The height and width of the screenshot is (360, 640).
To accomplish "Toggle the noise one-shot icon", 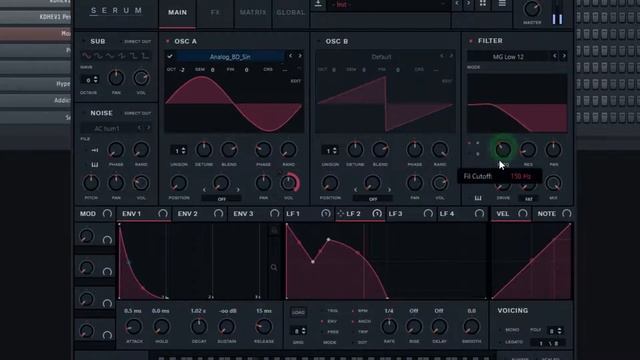I will coord(95,150).
